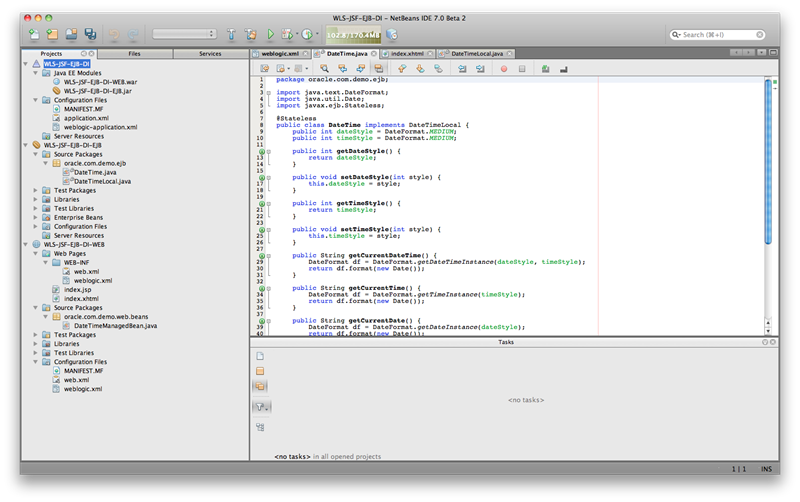Screen dimensions: 800x502
Task: Collapse the WLS-JSF-EJB-DI root node
Action: pyautogui.click(x=26, y=64)
